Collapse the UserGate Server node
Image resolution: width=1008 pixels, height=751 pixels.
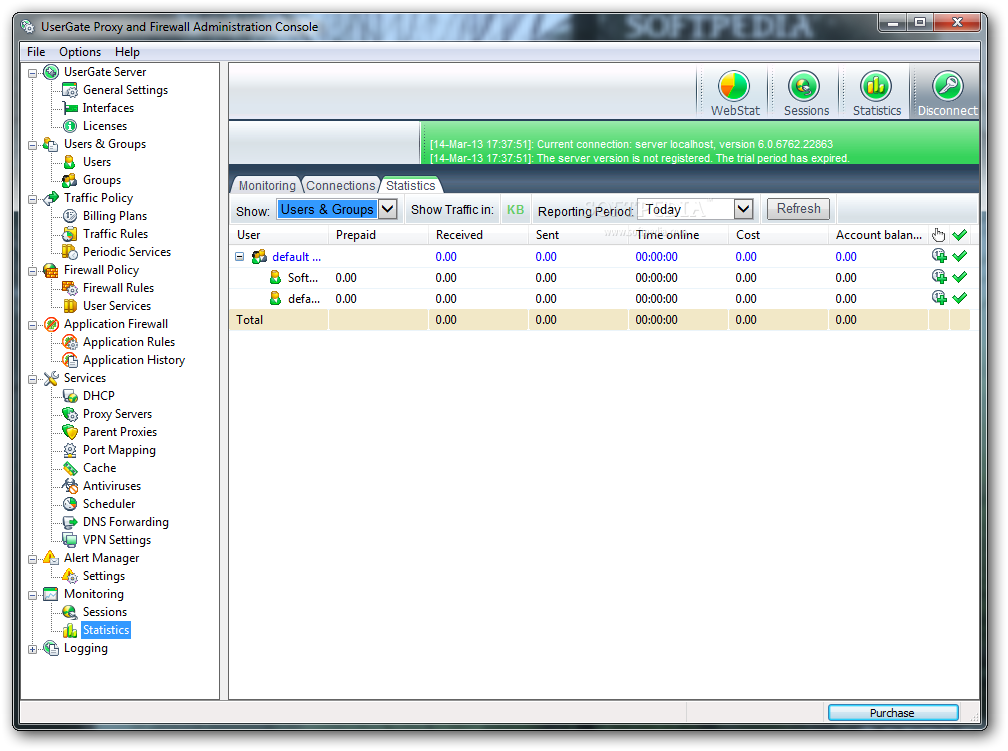point(33,73)
